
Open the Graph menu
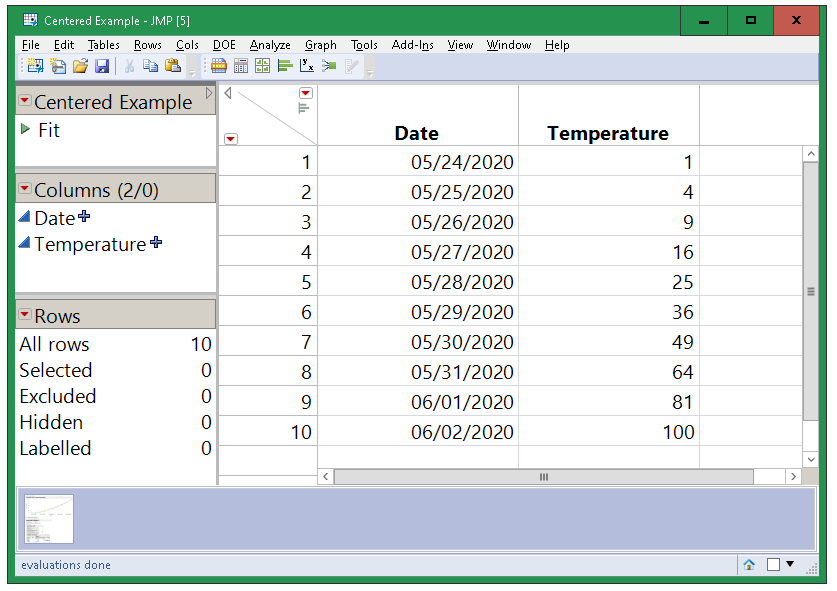(x=320, y=45)
